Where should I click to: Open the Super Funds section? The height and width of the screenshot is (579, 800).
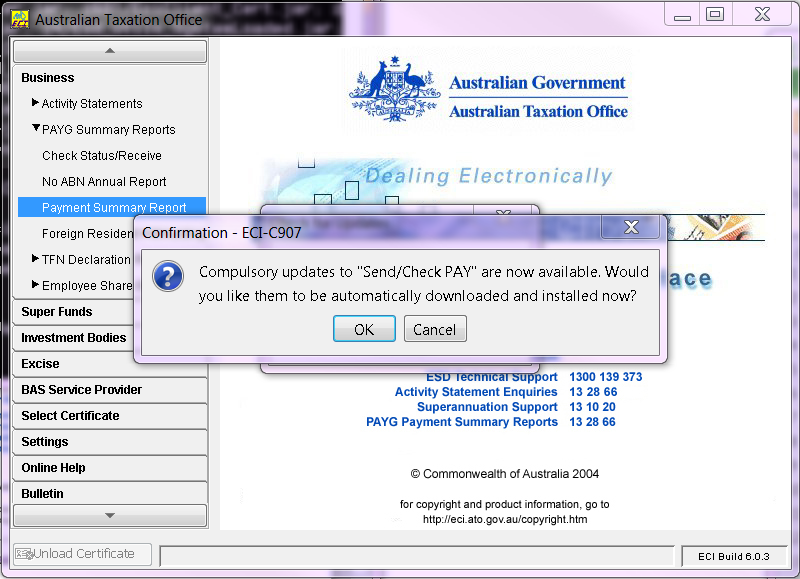click(74, 312)
